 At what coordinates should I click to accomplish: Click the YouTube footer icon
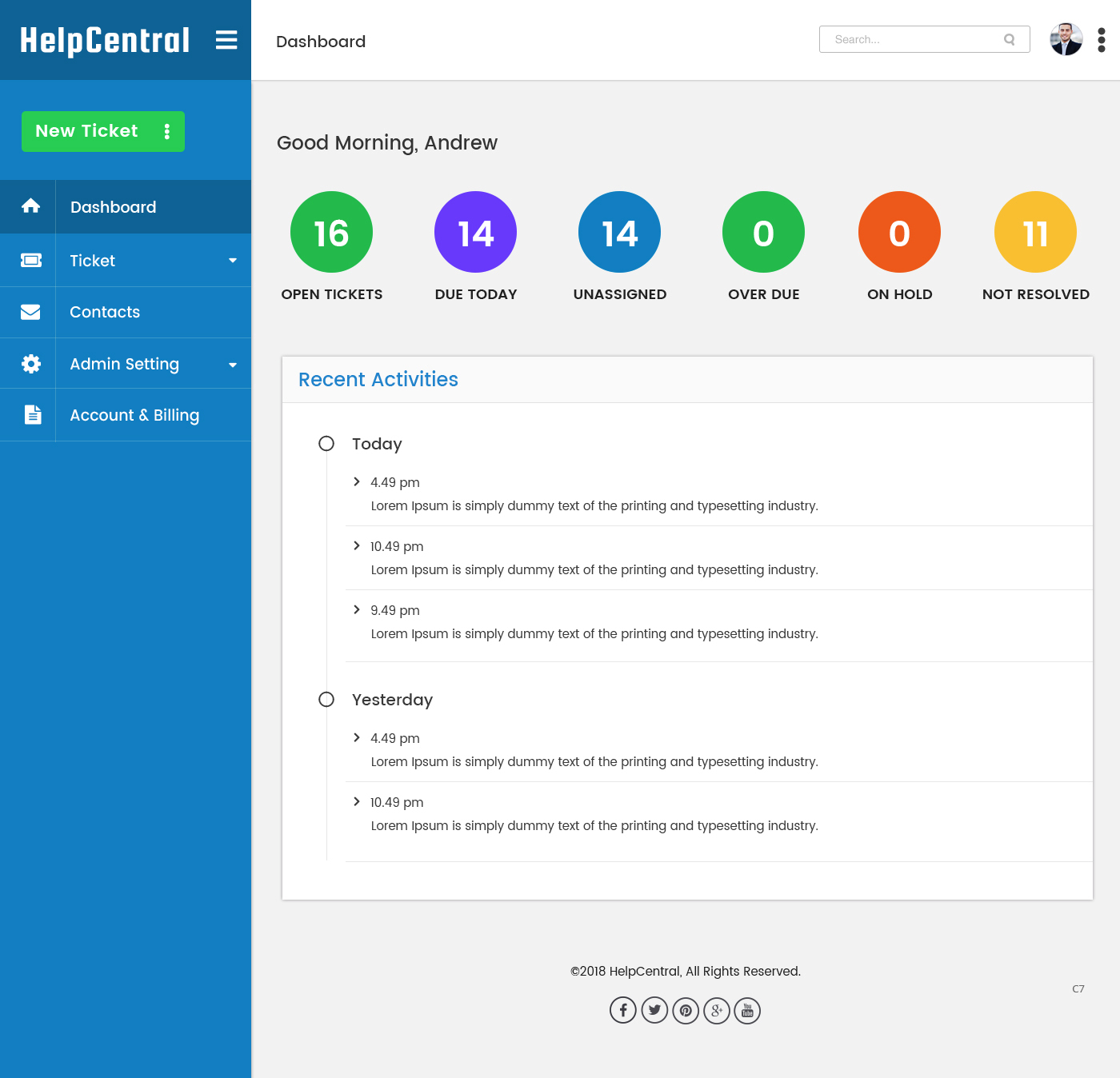pyautogui.click(x=747, y=1011)
